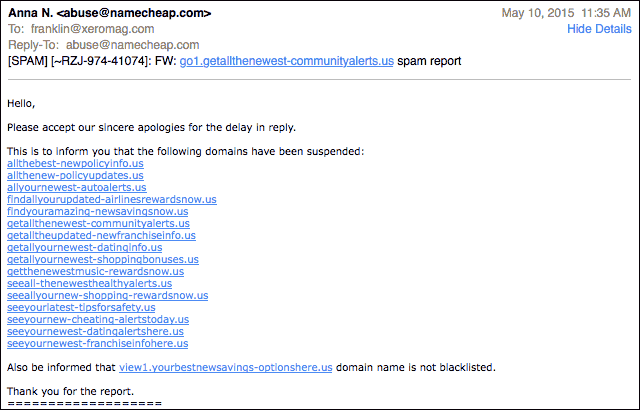Follow the seeallyournew-shopping-rewardsnow.us link
640x410 pixels.
[107, 295]
